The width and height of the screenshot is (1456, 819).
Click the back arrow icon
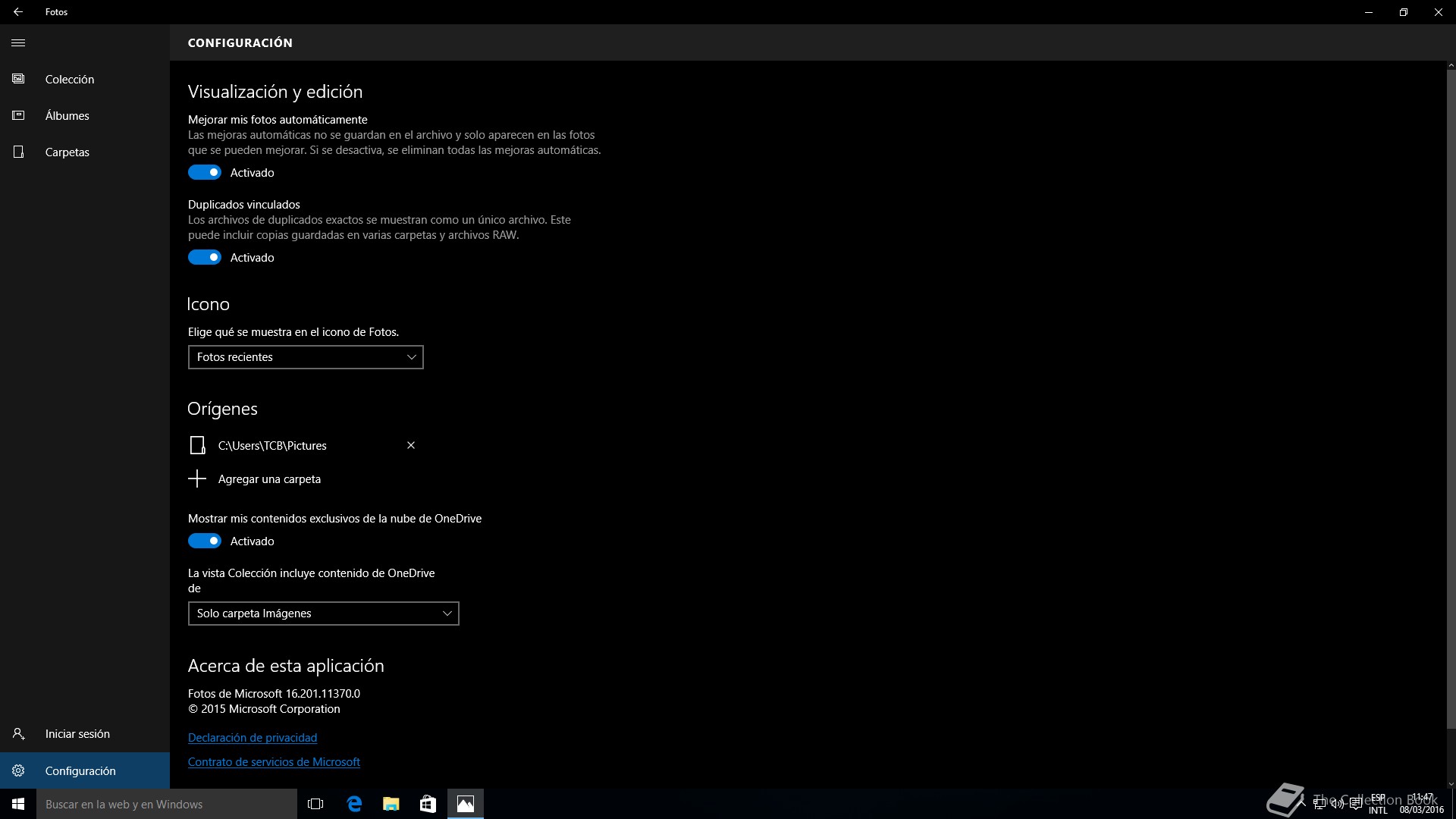tap(18, 12)
